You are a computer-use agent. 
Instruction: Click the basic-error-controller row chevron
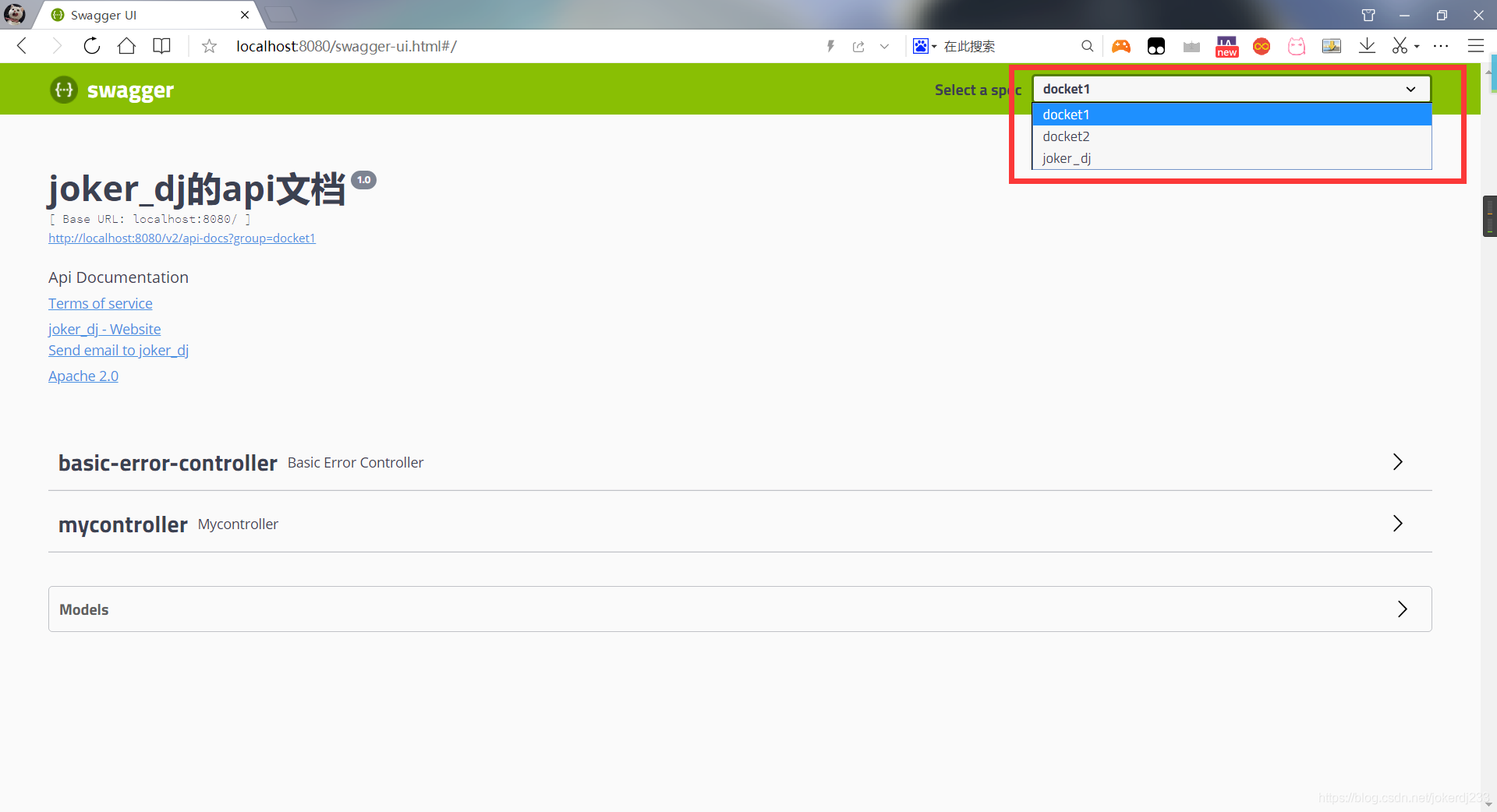pyautogui.click(x=1397, y=462)
